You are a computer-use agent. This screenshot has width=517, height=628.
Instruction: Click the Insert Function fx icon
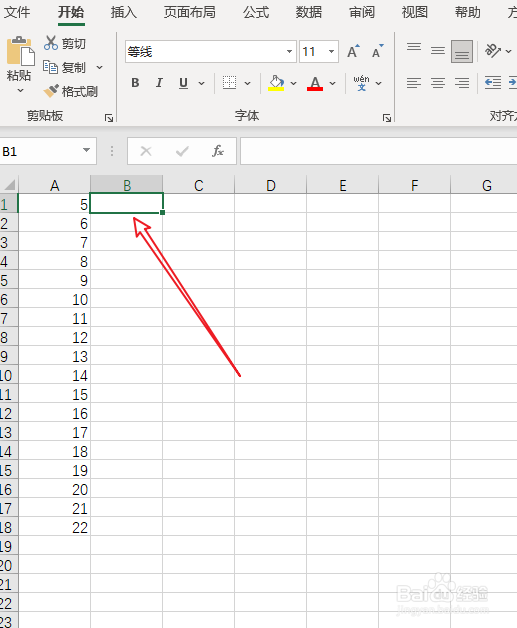coord(217,151)
